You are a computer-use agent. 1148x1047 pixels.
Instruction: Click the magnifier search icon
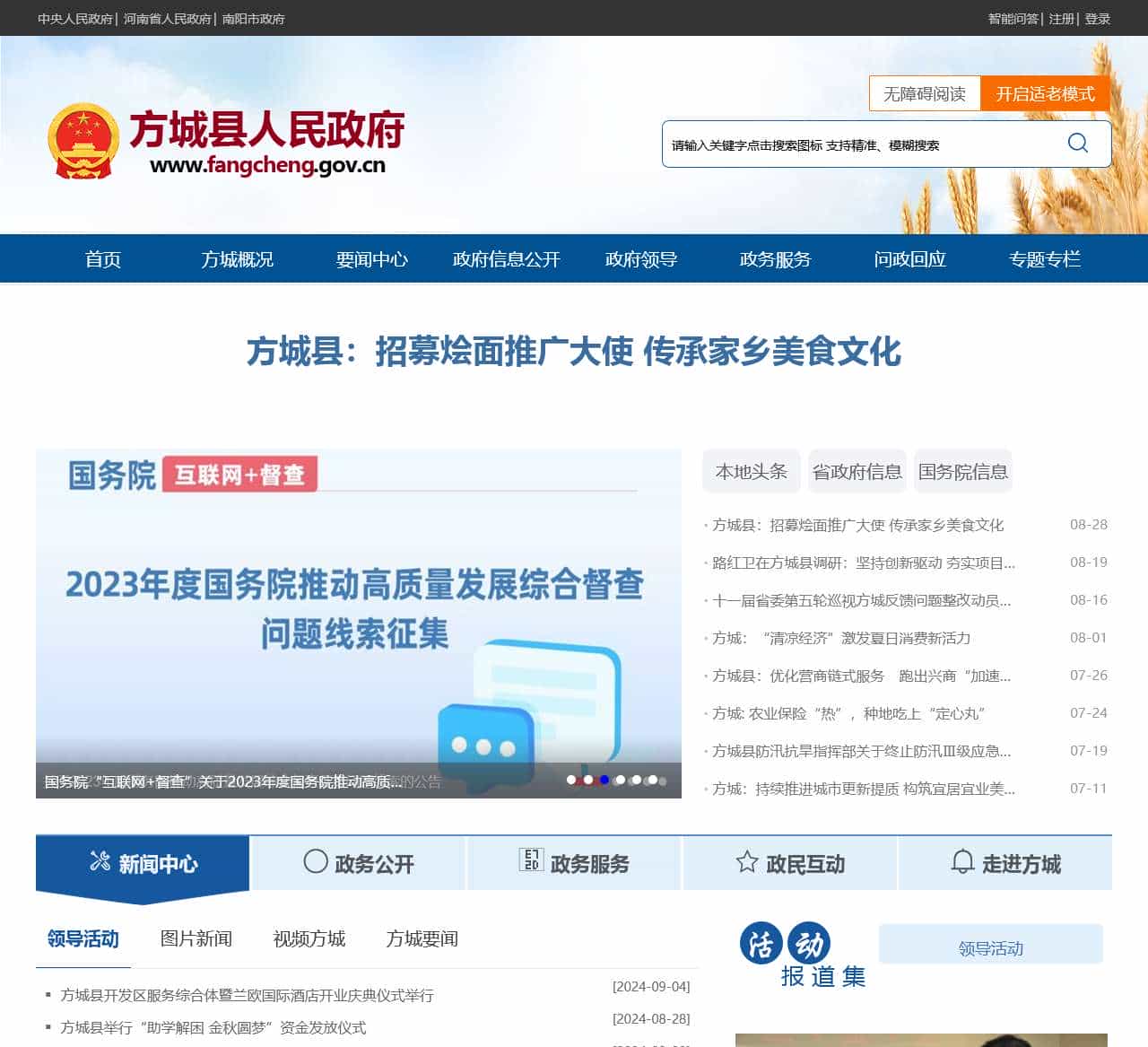(x=1078, y=144)
